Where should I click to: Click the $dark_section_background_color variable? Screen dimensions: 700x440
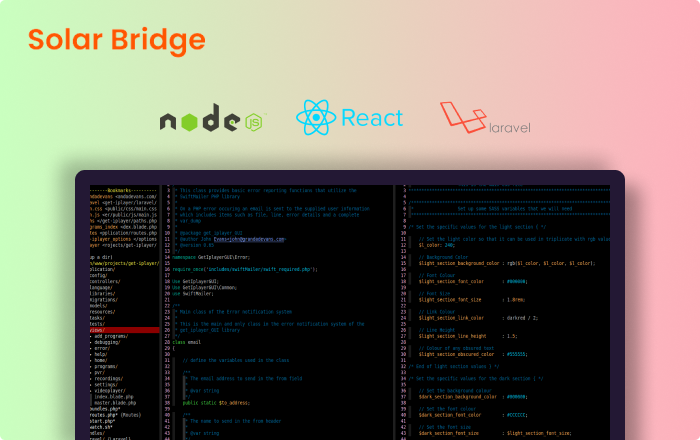coord(458,397)
